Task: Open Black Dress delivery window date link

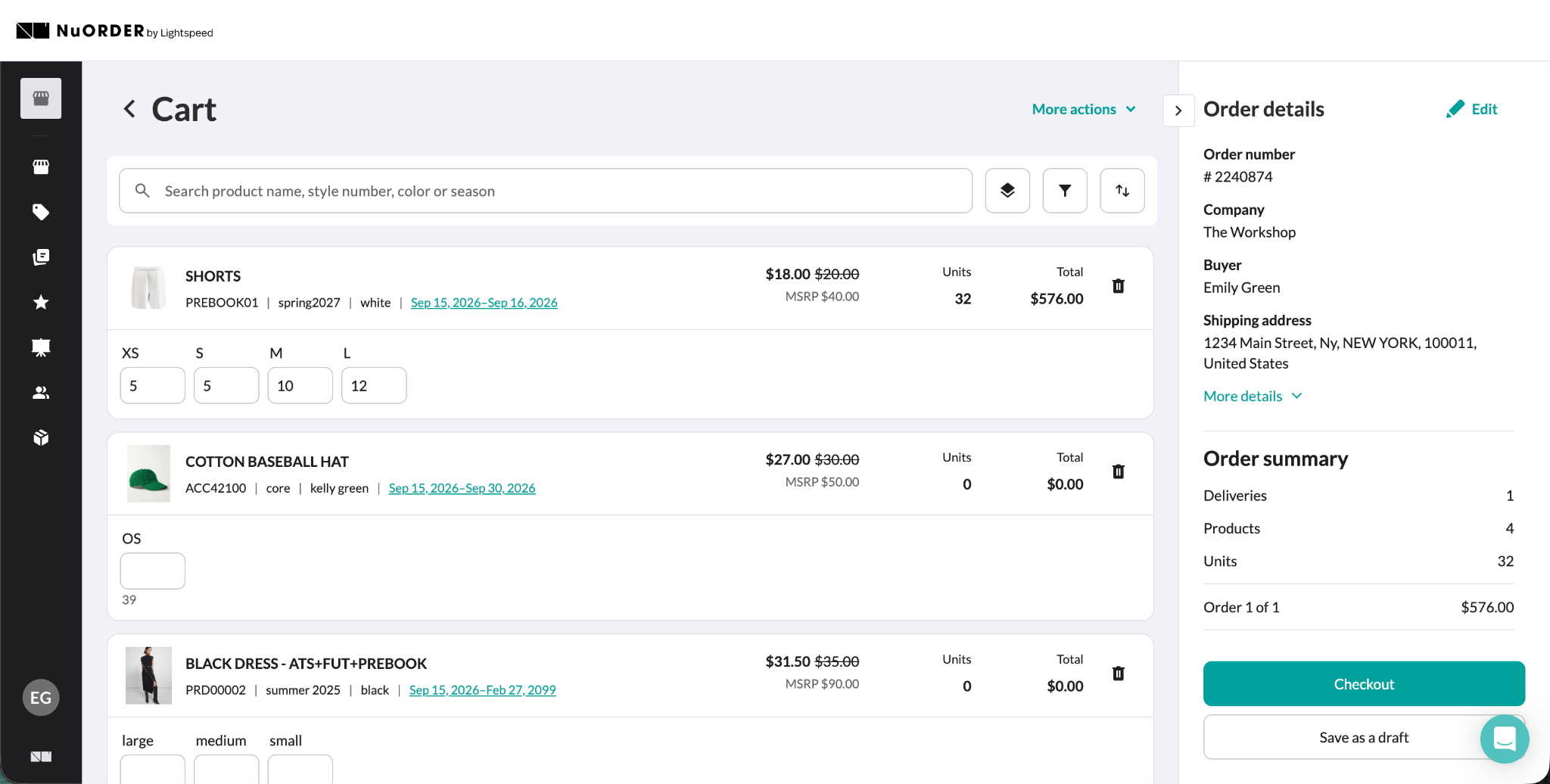Action: coord(482,690)
